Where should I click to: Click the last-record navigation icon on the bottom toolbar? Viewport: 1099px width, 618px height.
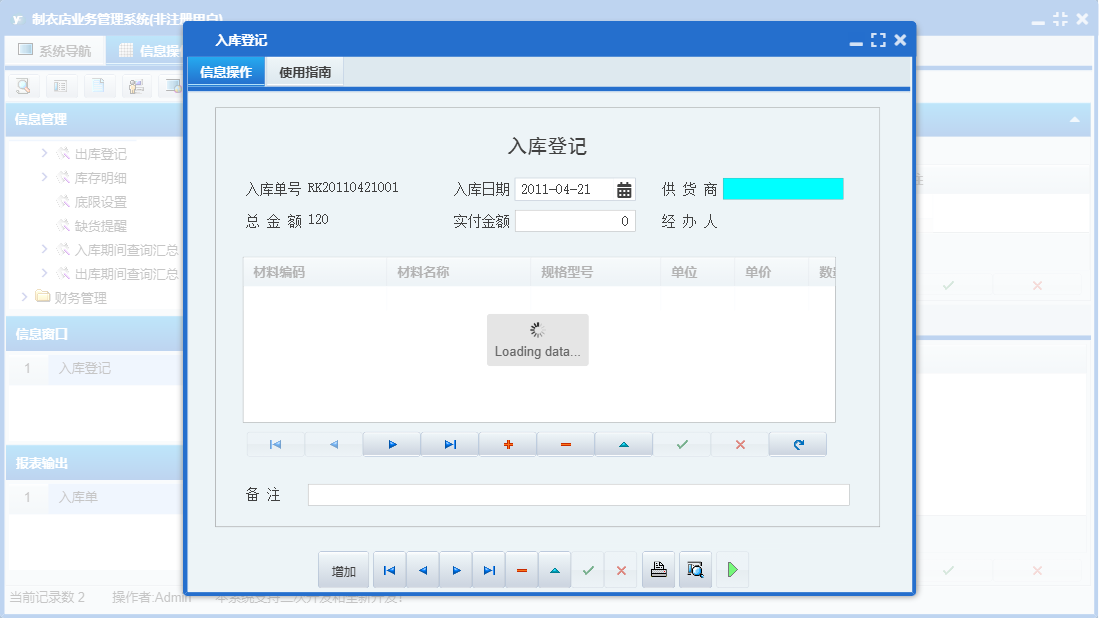click(x=489, y=569)
